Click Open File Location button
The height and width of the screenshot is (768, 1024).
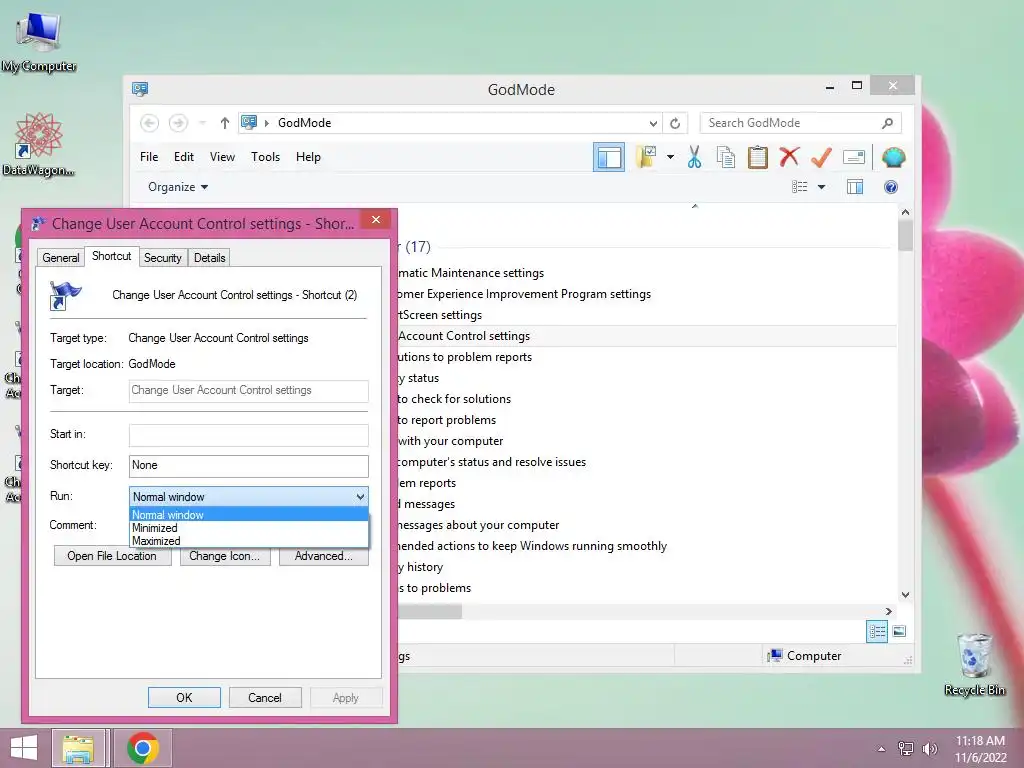click(112, 556)
